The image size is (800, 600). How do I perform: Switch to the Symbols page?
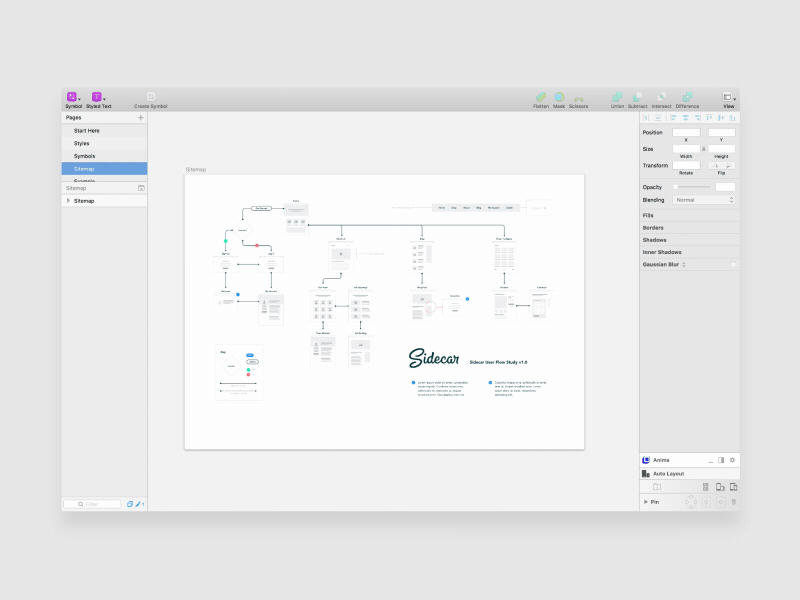tap(85, 156)
